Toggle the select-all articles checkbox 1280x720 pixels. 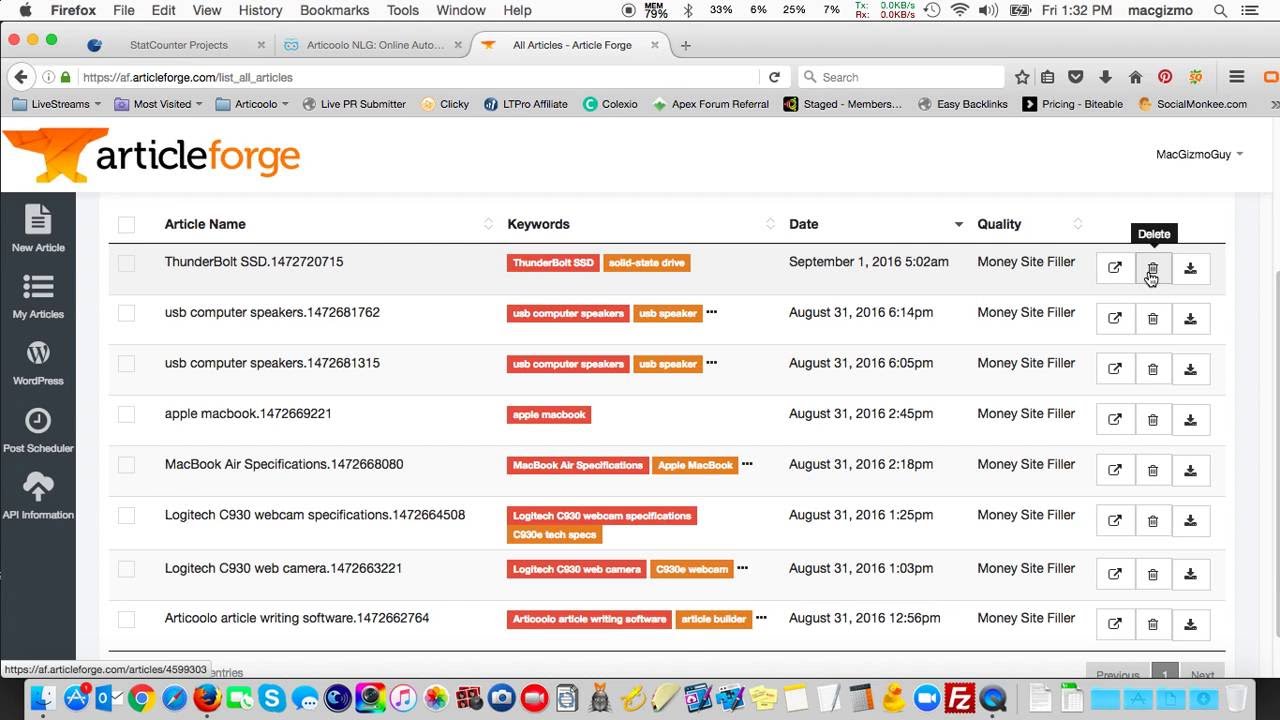click(x=126, y=224)
